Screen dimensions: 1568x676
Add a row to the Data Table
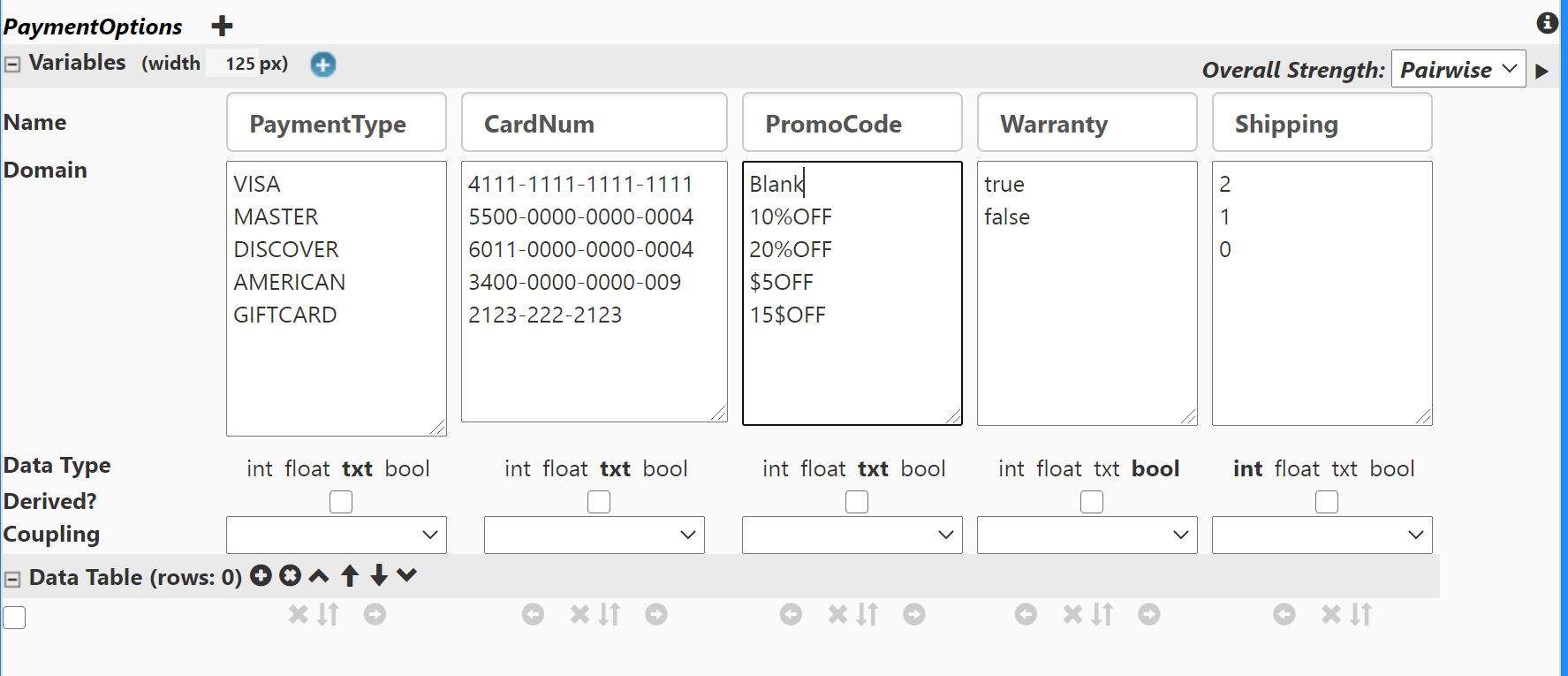261,576
